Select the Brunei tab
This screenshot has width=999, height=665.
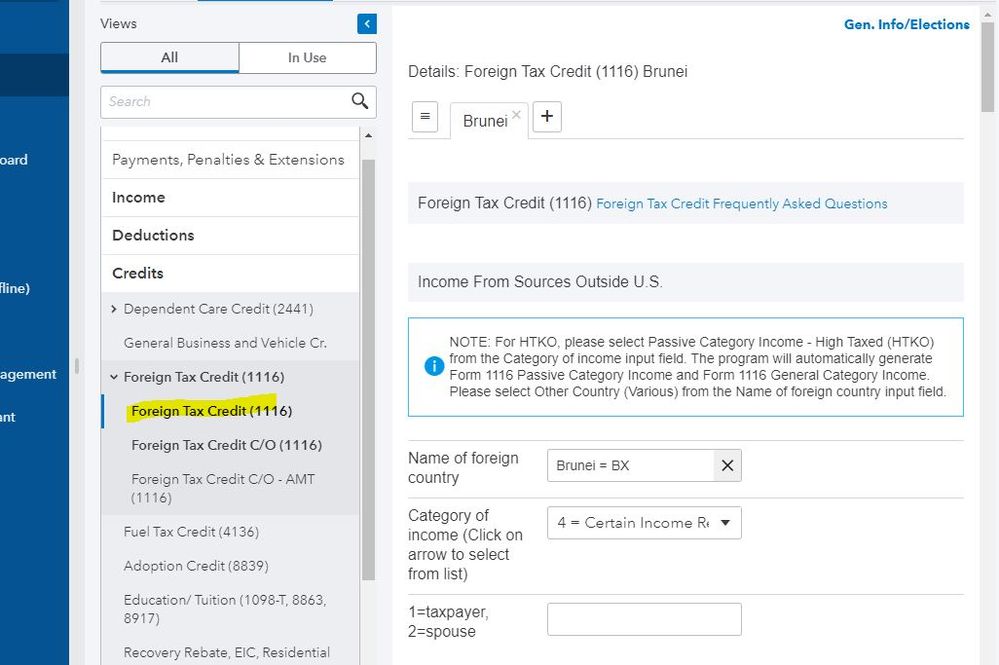point(484,121)
